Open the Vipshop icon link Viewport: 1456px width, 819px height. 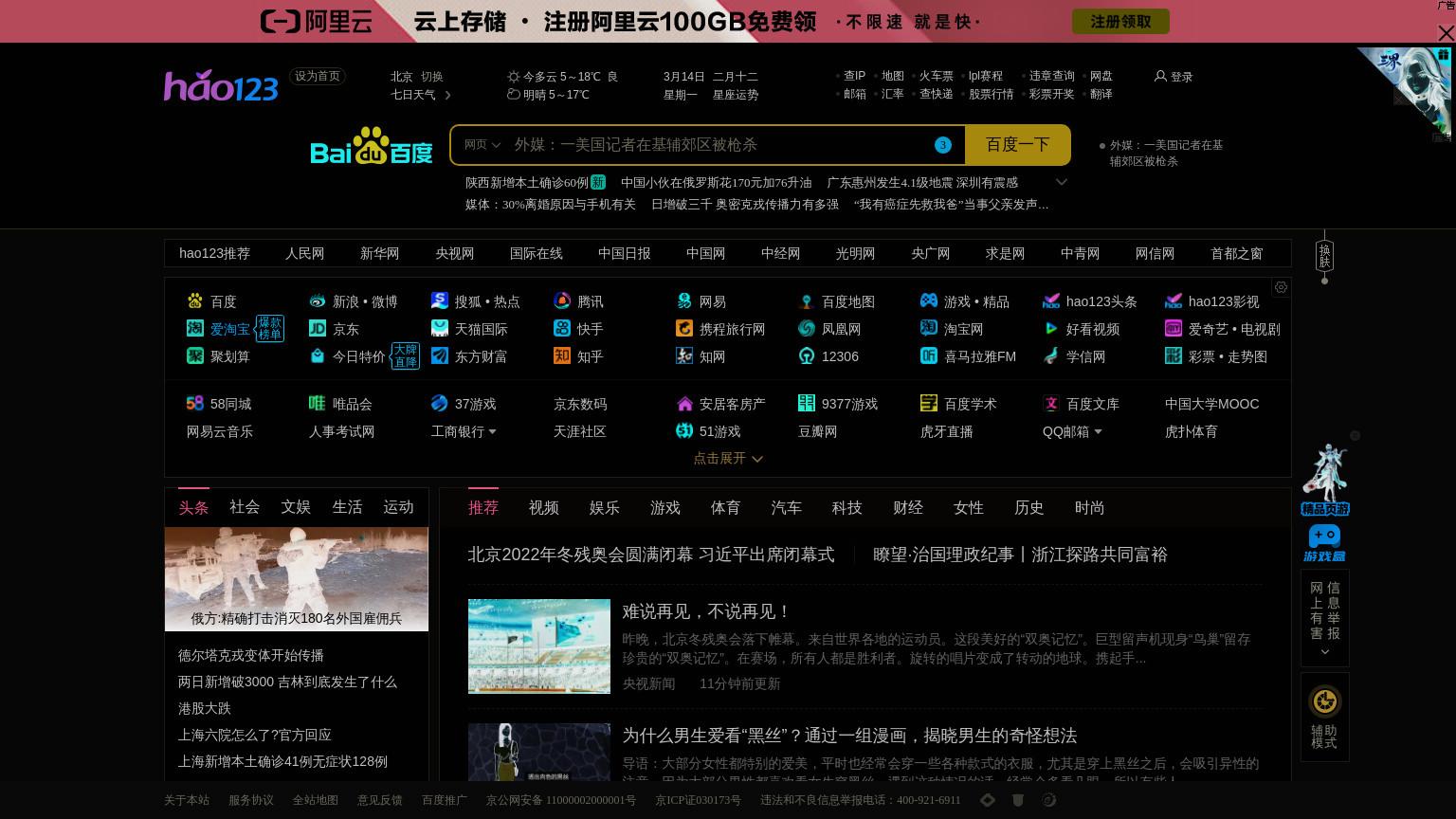coord(318,403)
